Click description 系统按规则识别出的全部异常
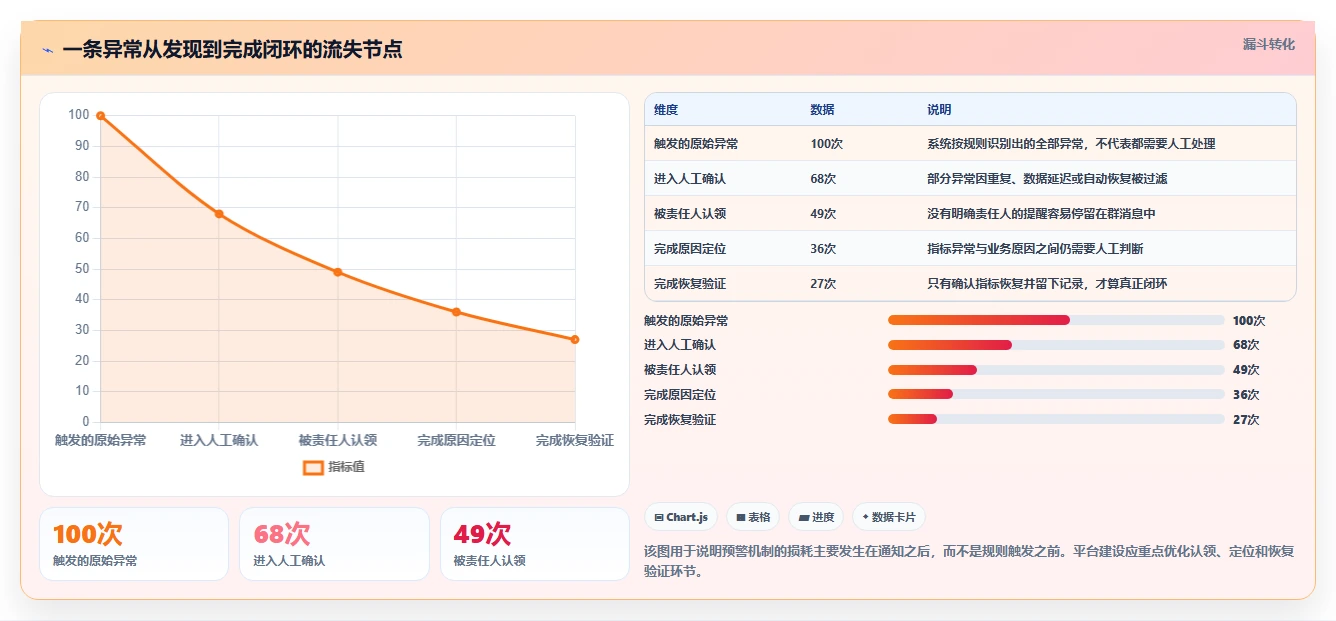Image resolution: width=1336 pixels, height=621 pixels. [1071, 144]
